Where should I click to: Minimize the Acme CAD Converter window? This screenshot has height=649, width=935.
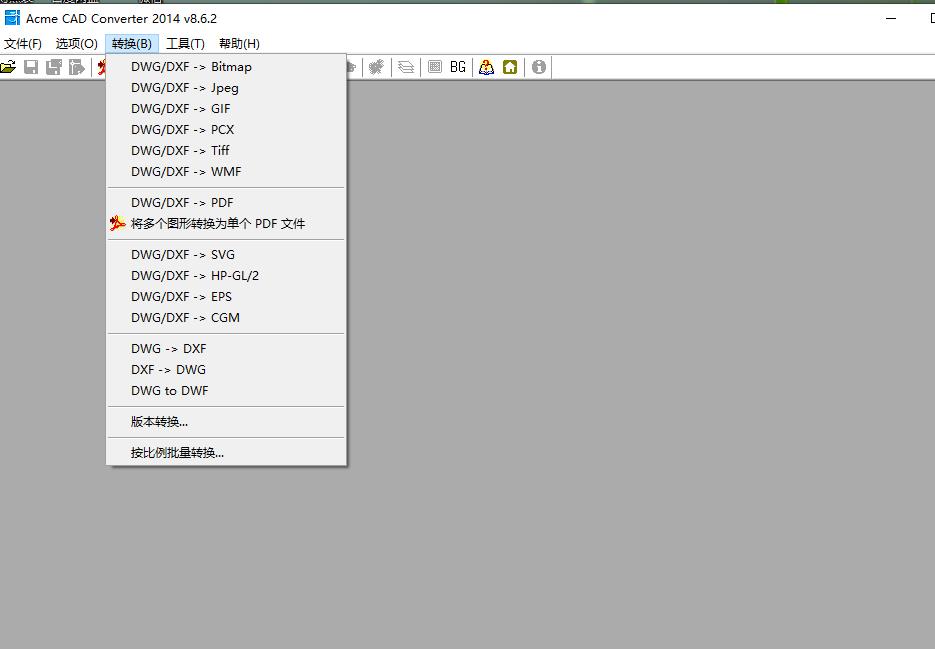point(891,18)
